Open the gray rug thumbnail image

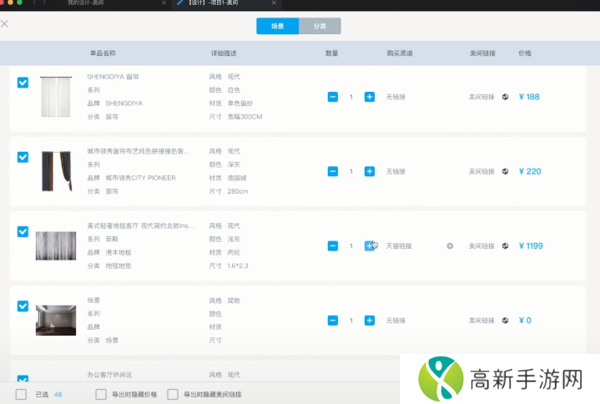click(x=56, y=246)
